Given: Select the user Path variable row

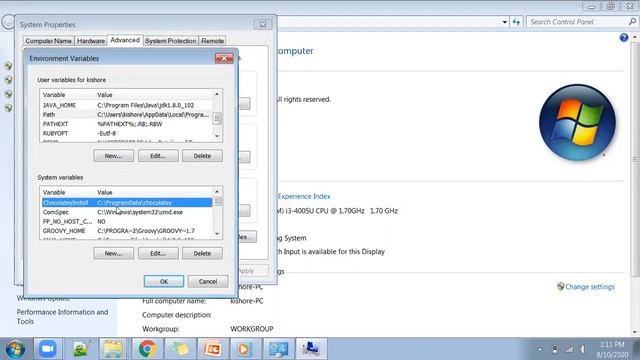Looking at the screenshot, I should pos(127,115).
